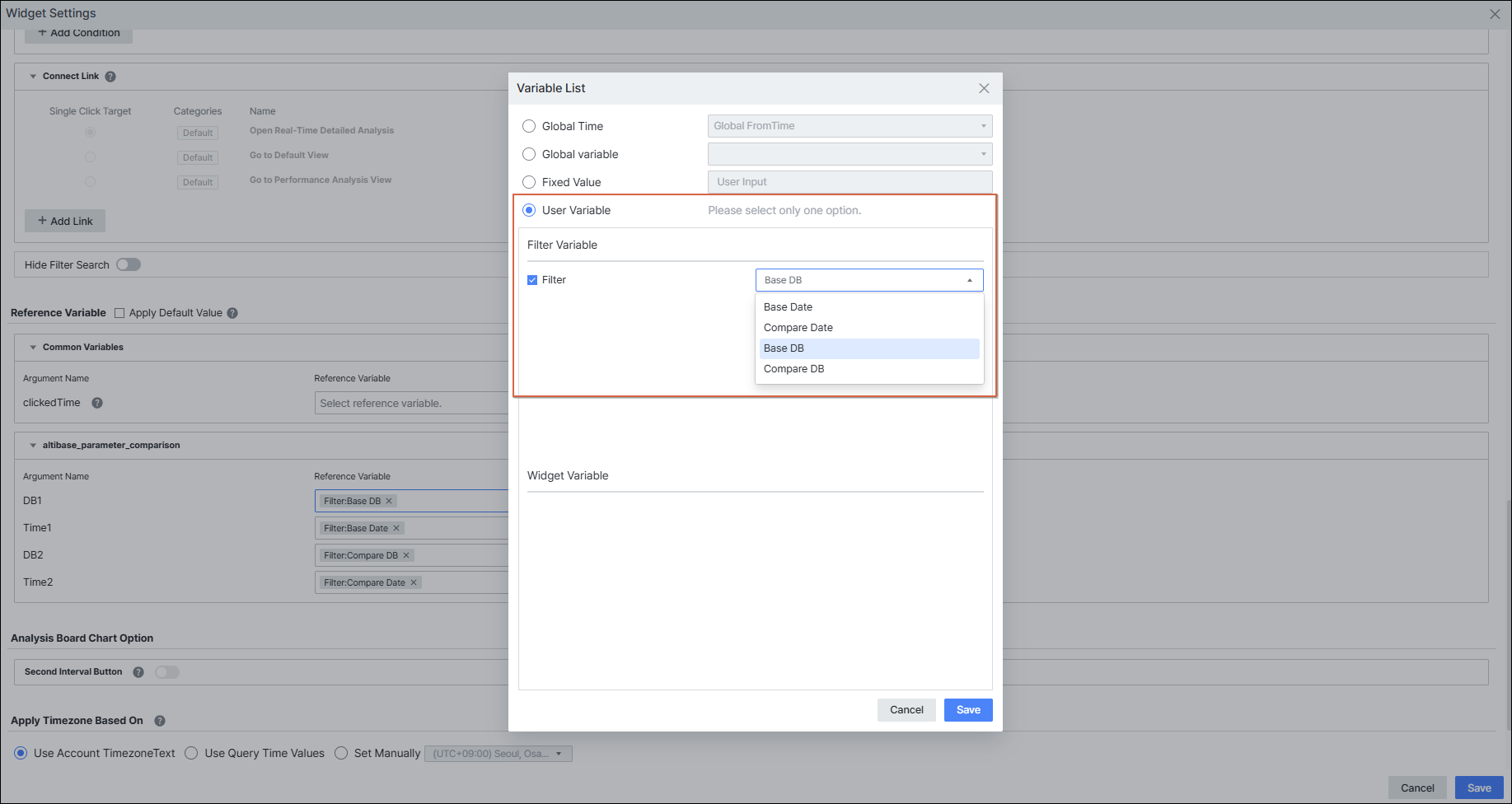Click the Add Link button

[x=65, y=221]
